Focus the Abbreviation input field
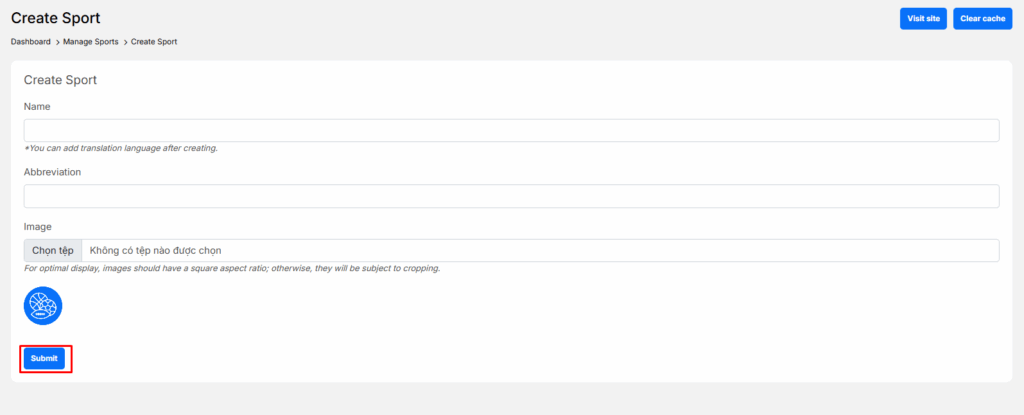Screen dimensions: 1024x415 pos(511,196)
